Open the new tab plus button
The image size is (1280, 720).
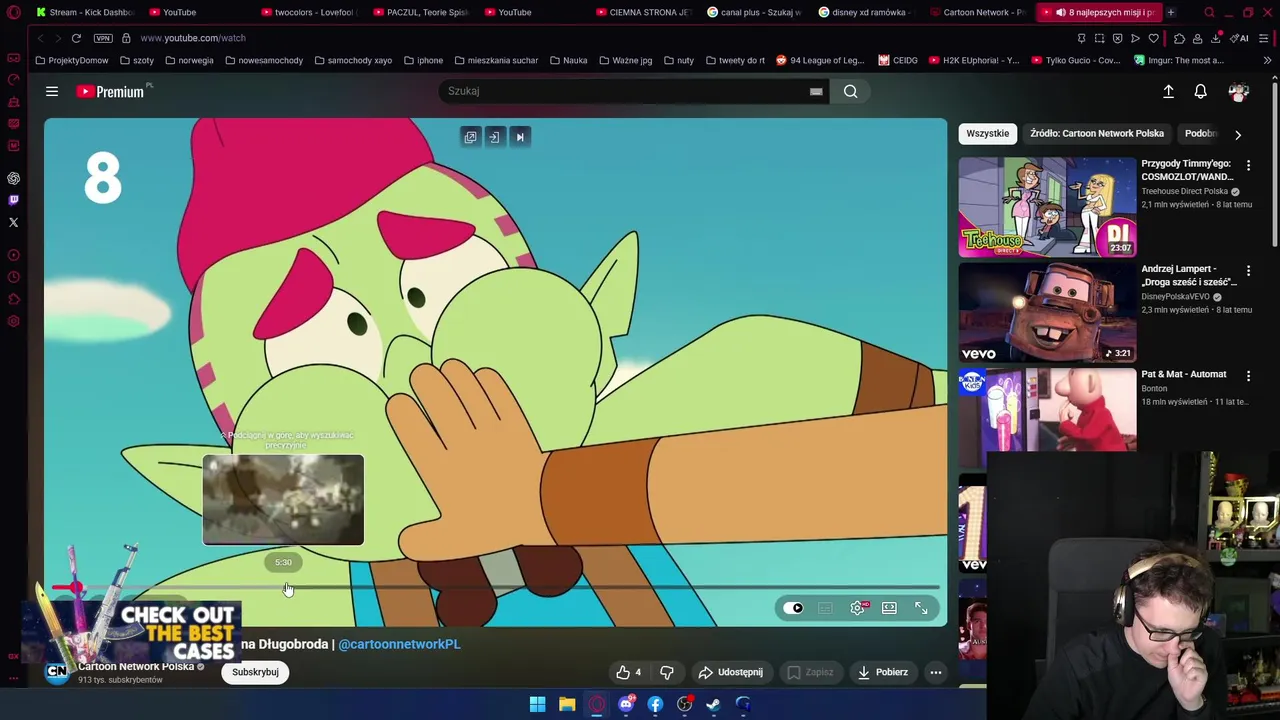[x=1170, y=13]
